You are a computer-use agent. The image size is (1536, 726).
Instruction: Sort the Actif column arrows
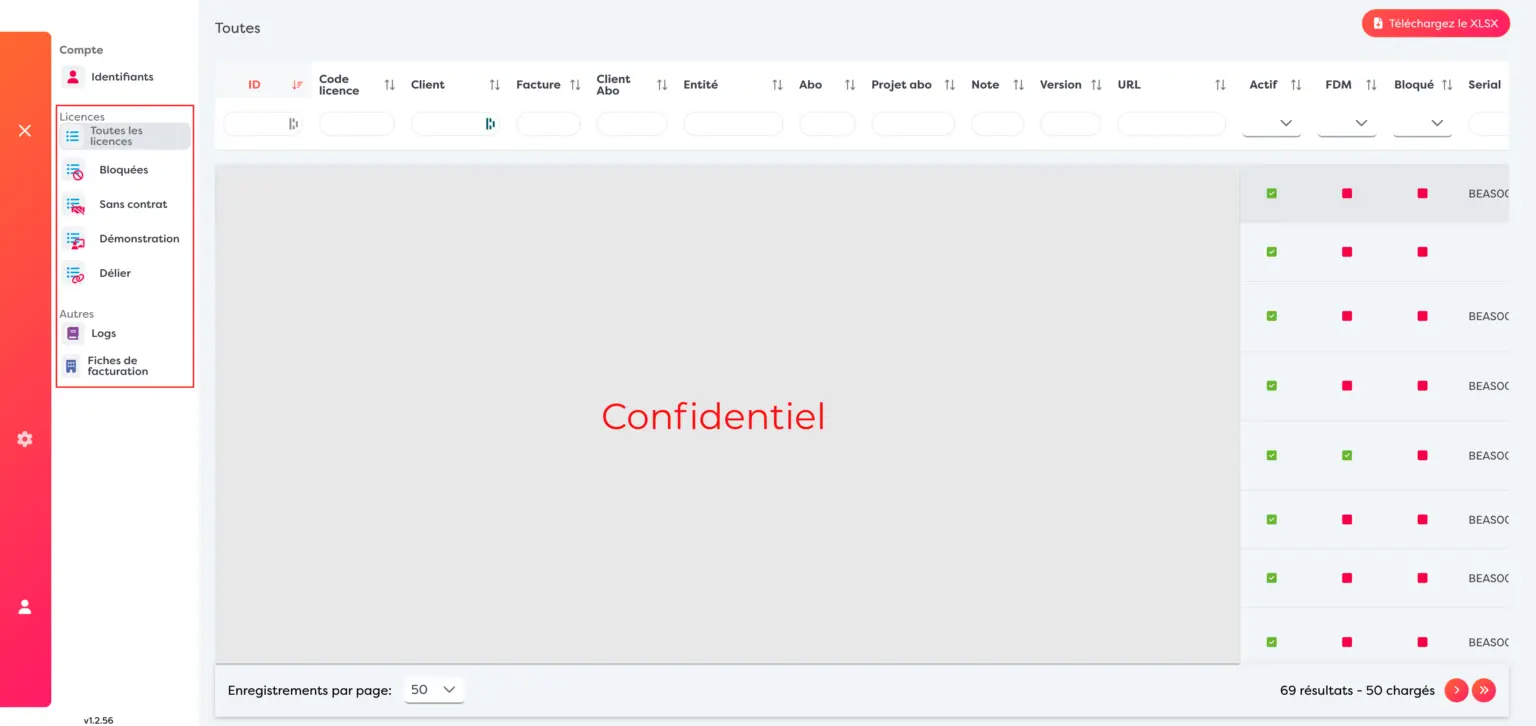coord(1296,85)
